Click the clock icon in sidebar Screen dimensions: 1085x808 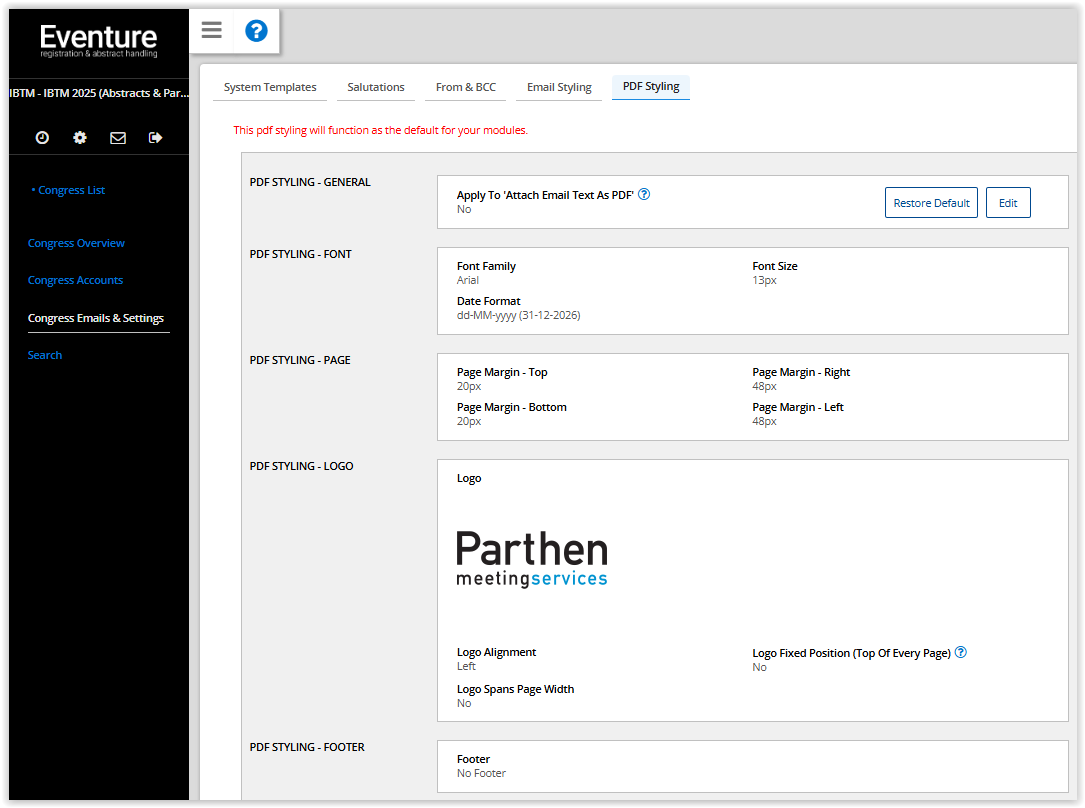click(42, 138)
